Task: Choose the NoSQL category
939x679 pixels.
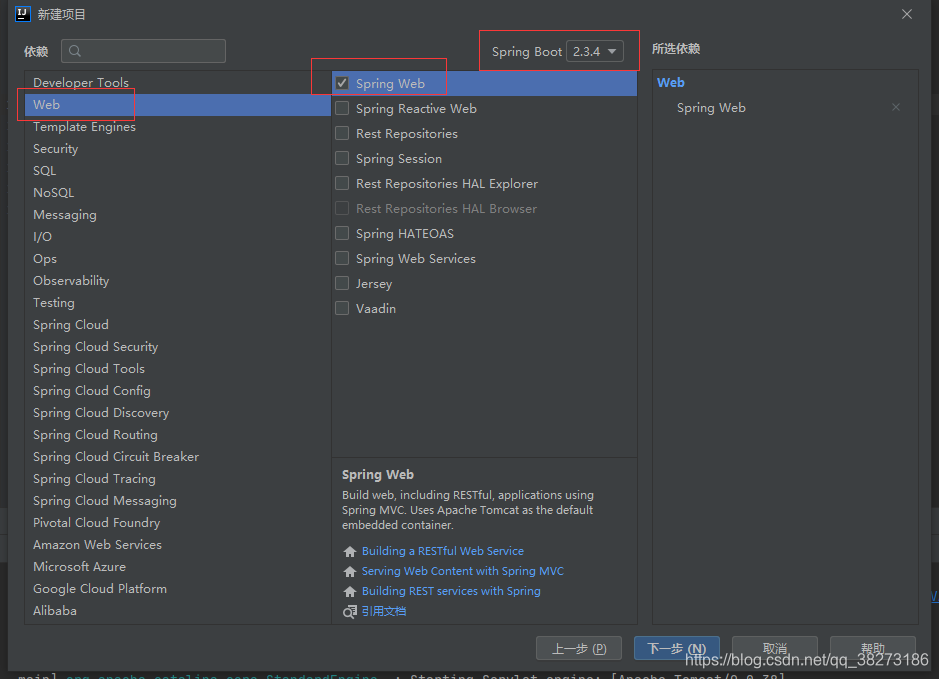Action: click(177, 193)
